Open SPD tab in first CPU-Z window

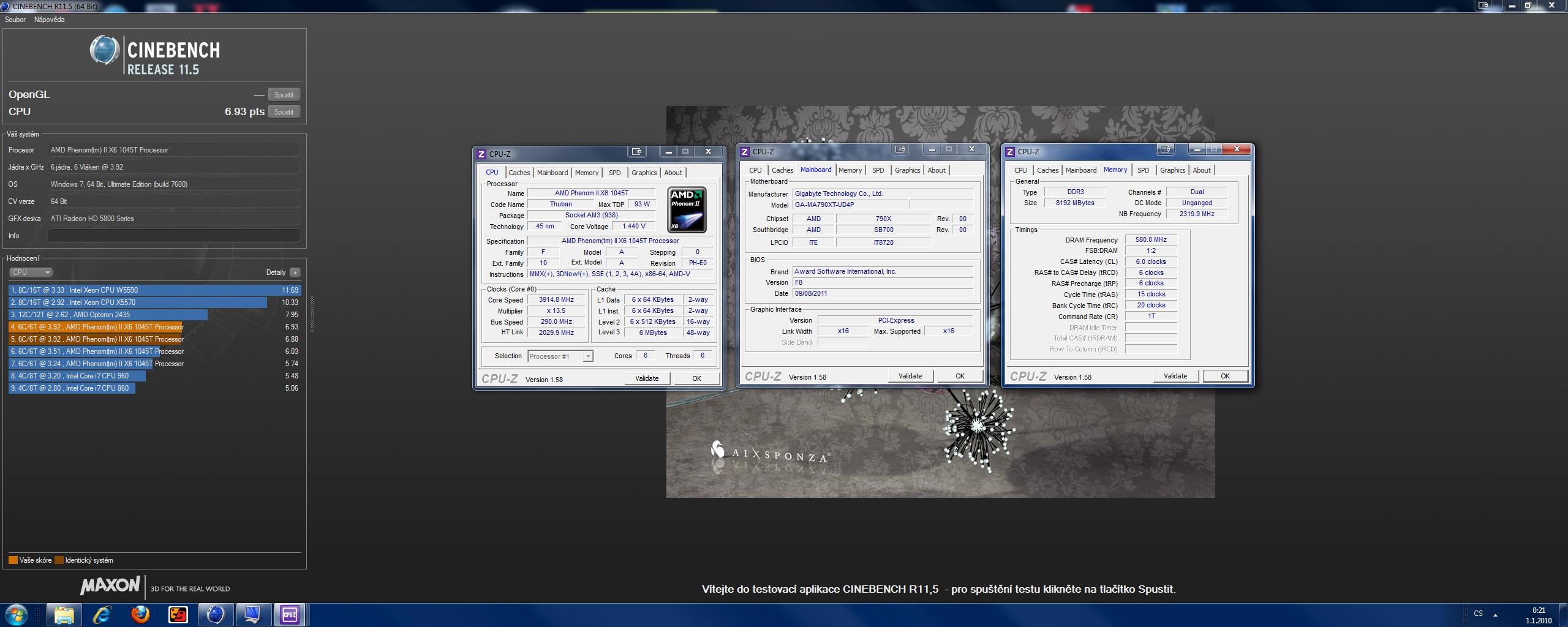pos(615,173)
